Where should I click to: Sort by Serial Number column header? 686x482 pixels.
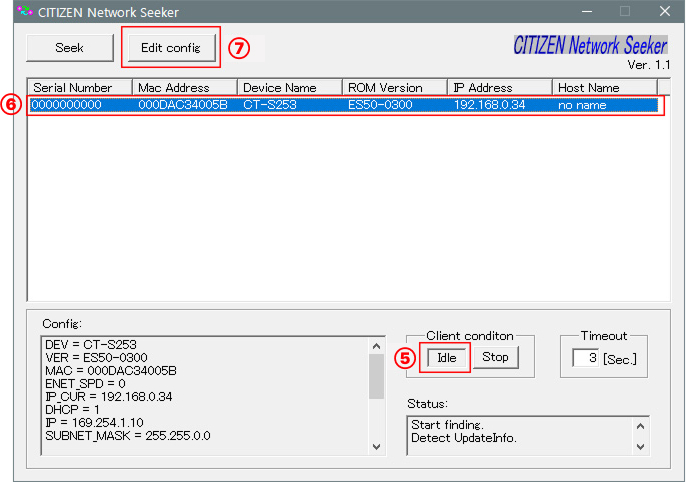pos(79,87)
